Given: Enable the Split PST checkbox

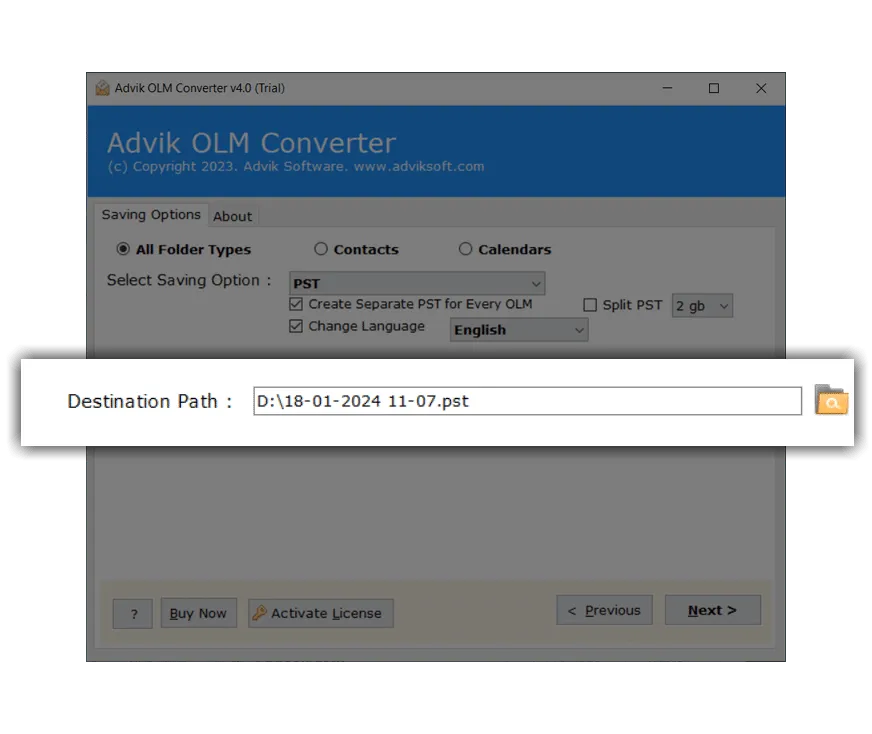Looking at the screenshot, I should pyautogui.click(x=590, y=305).
